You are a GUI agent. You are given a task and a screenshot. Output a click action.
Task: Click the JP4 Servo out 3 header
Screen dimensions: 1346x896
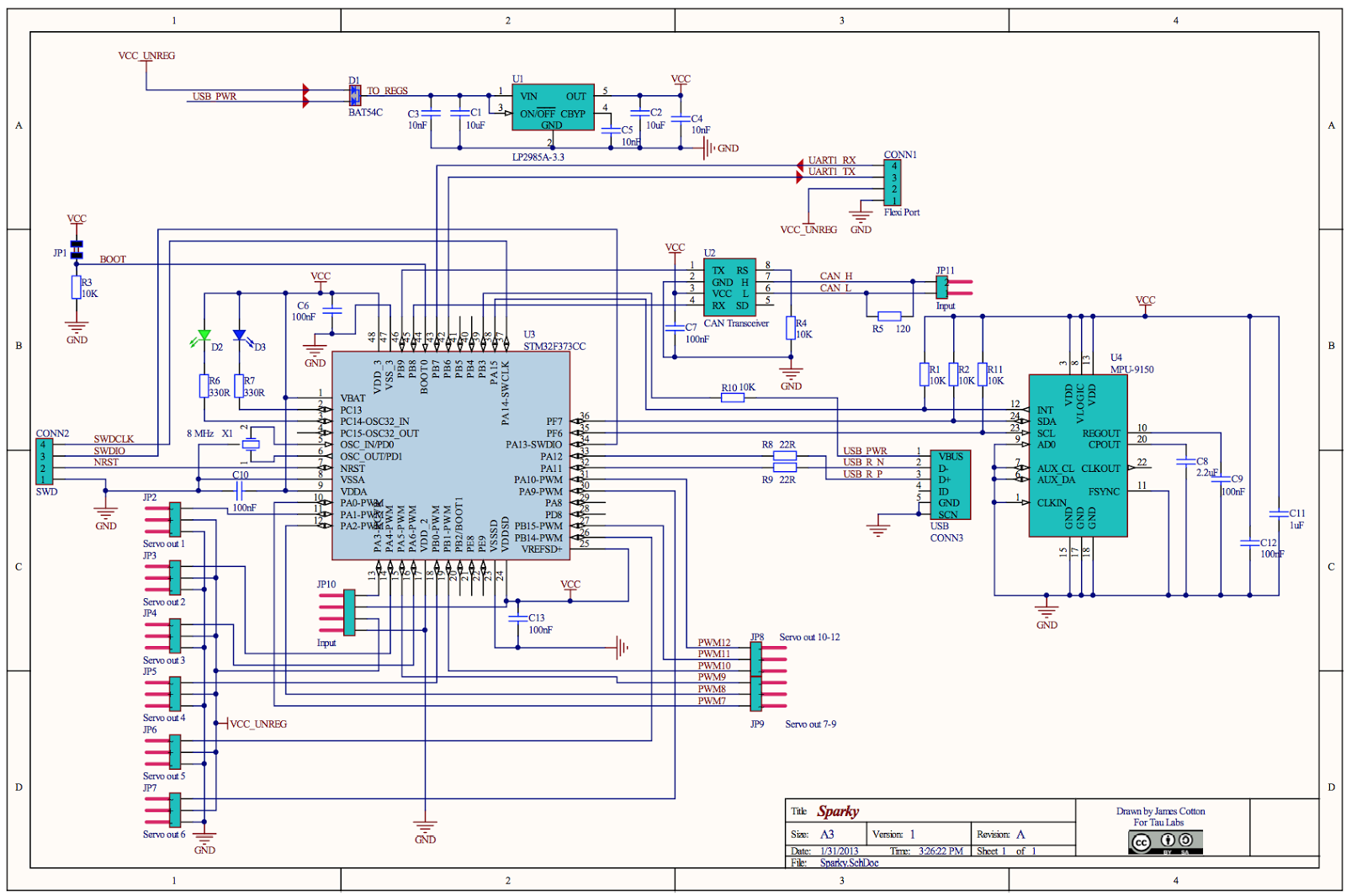coord(163,636)
